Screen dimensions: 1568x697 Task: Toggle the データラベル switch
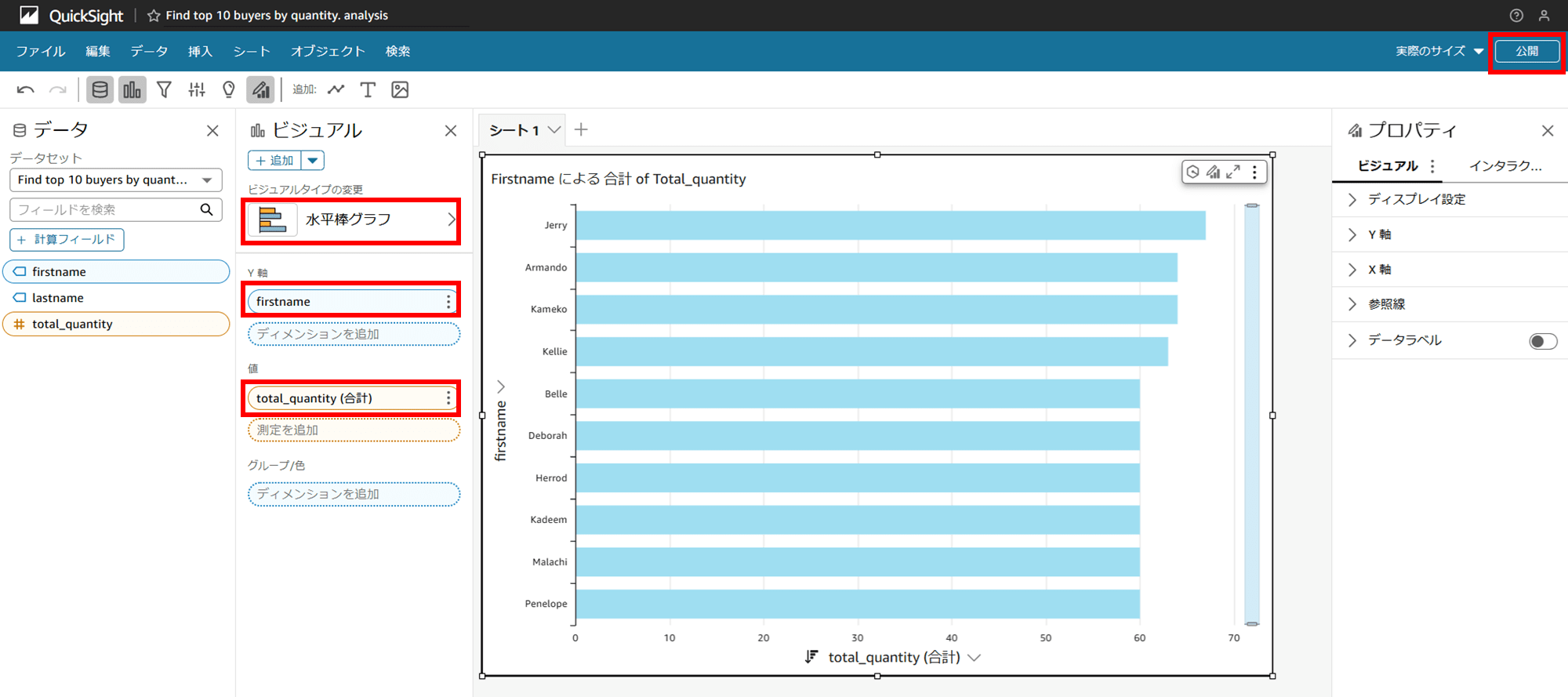pyautogui.click(x=1543, y=341)
